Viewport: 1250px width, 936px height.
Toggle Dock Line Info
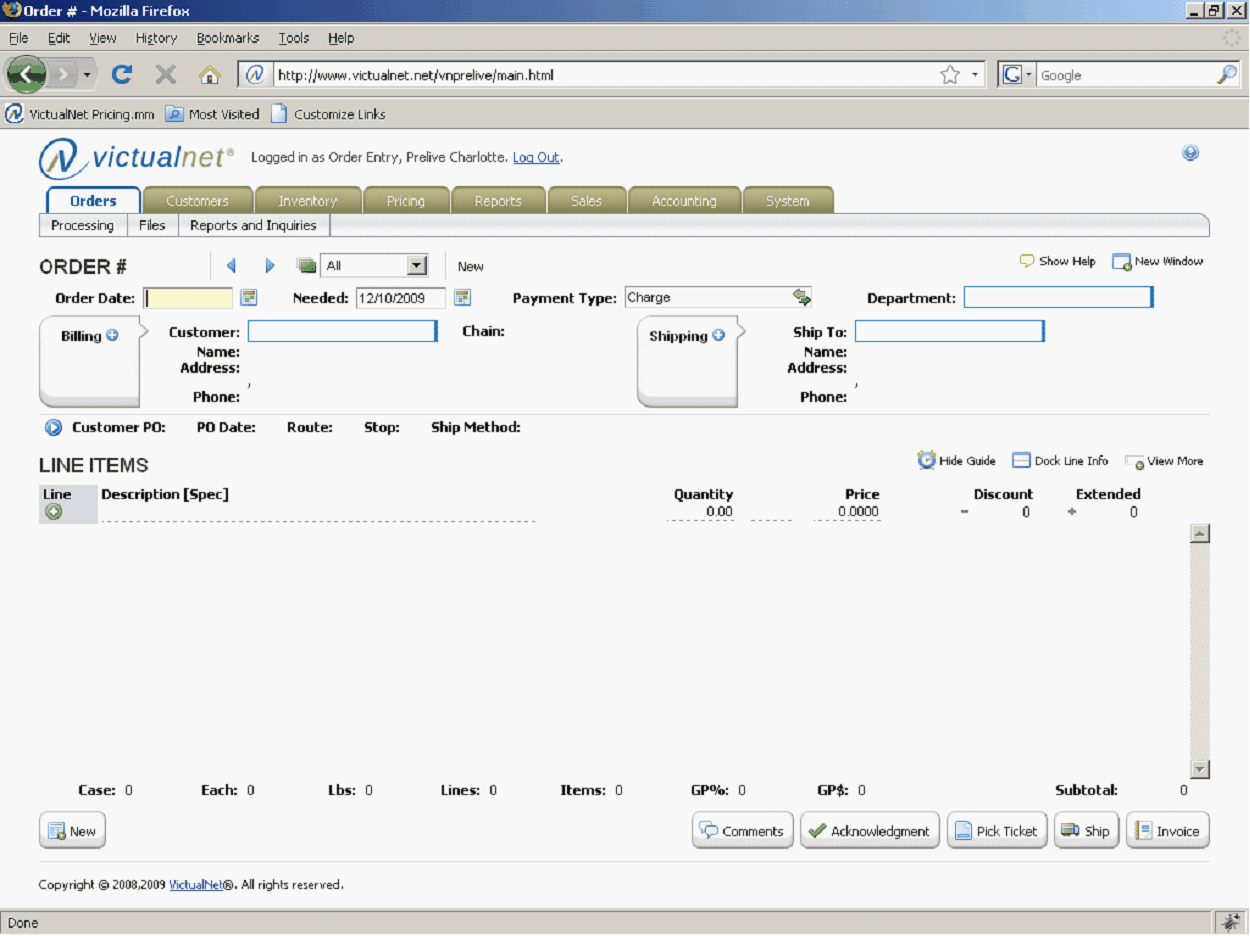1060,461
